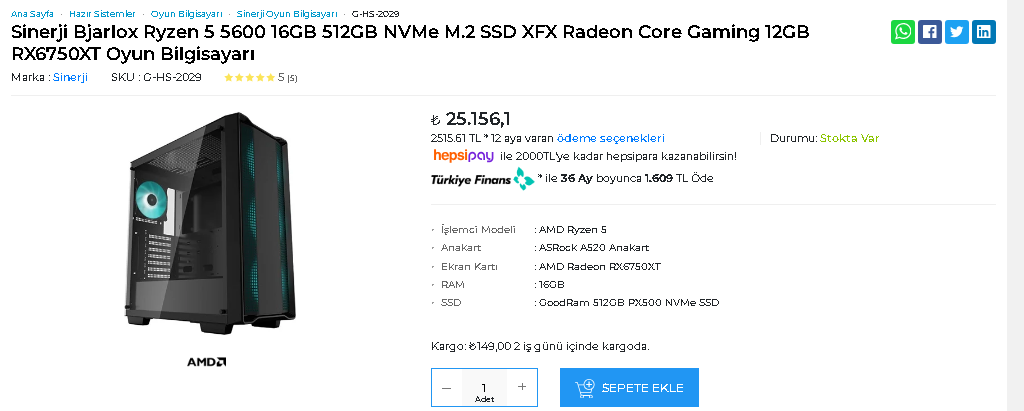Share product on Twitter
Viewport: 1024px width, 411px height.
957,32
